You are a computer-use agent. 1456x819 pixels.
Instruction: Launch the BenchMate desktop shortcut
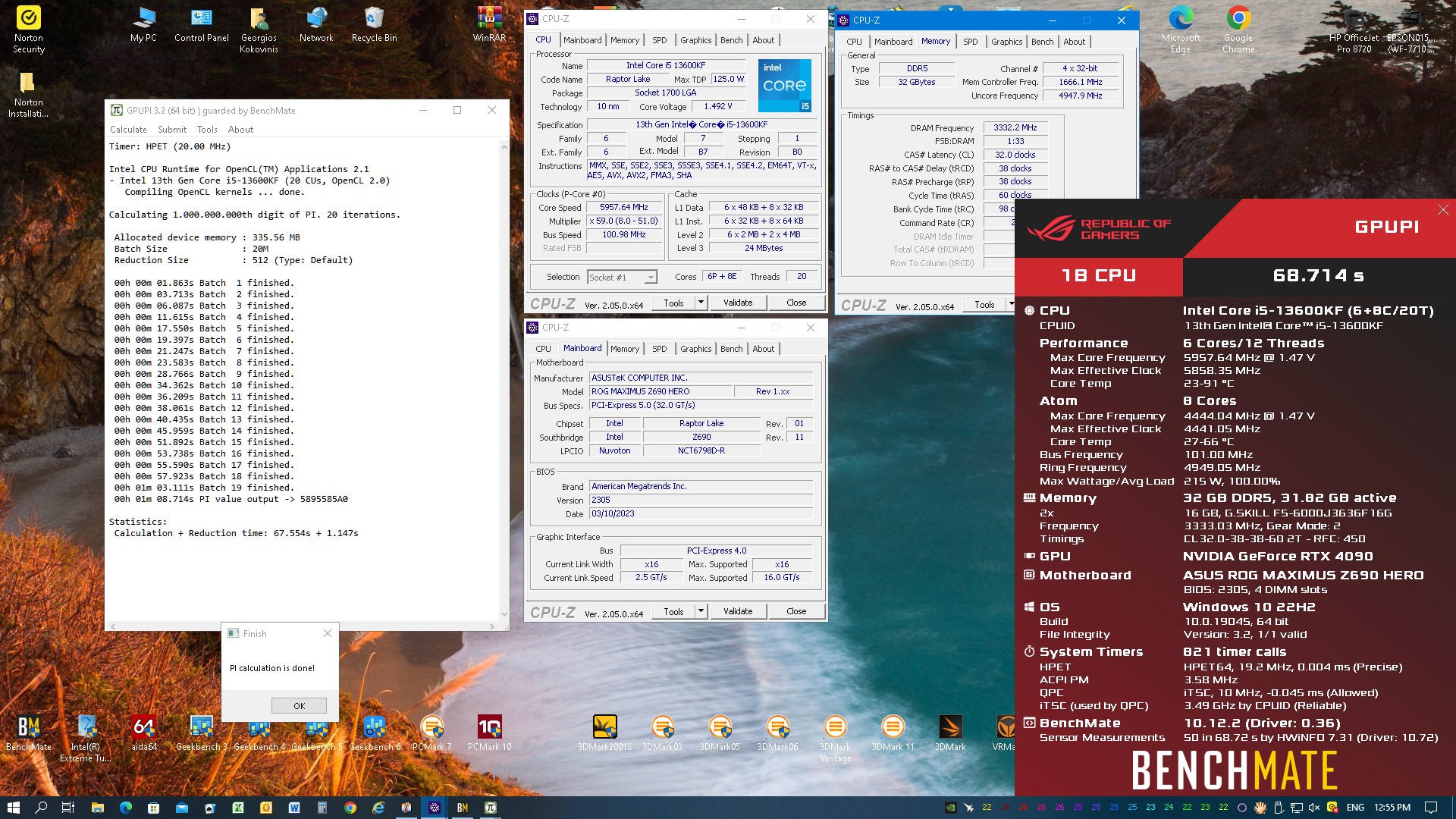click(29, 733)
